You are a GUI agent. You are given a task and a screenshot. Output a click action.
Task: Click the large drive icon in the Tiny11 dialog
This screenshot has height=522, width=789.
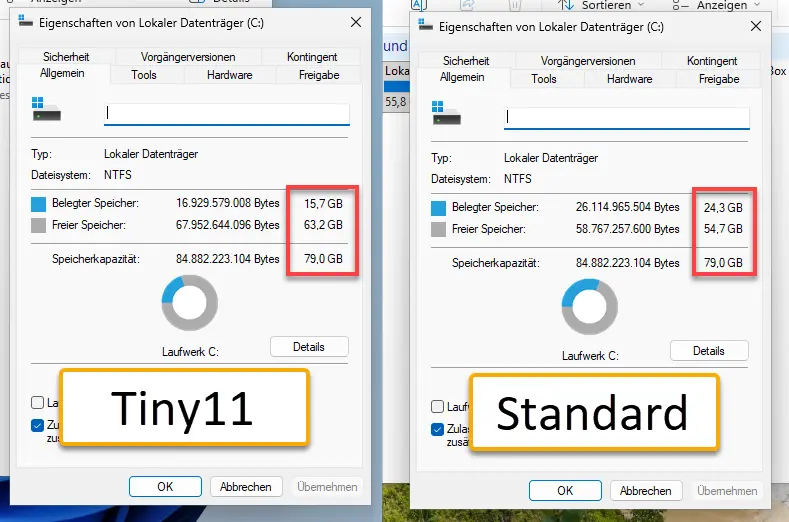click(x=46, y=108)
